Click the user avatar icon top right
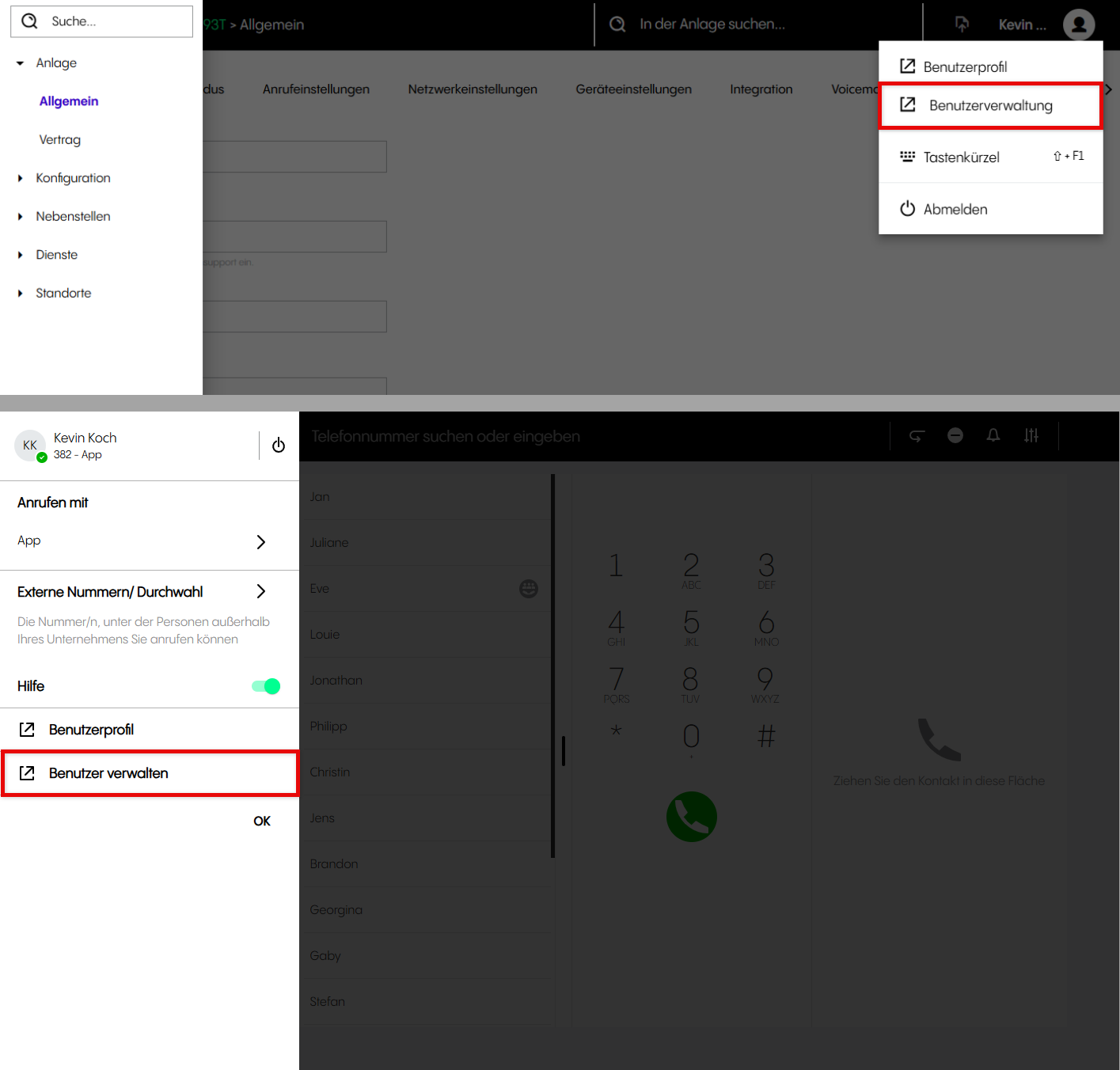 point(1078,25)
